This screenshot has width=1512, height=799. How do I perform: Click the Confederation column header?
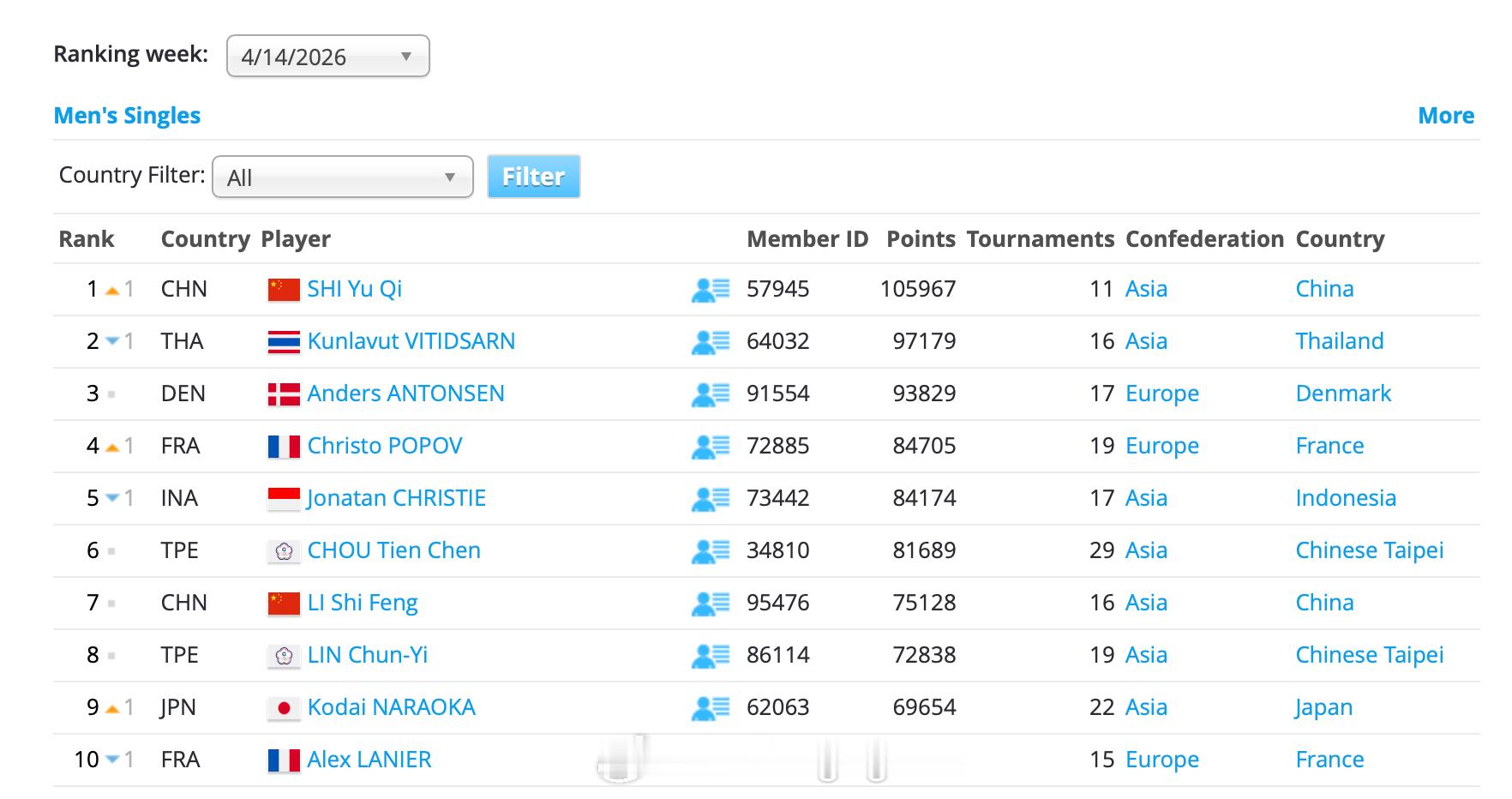click(x=1204, y=239)
